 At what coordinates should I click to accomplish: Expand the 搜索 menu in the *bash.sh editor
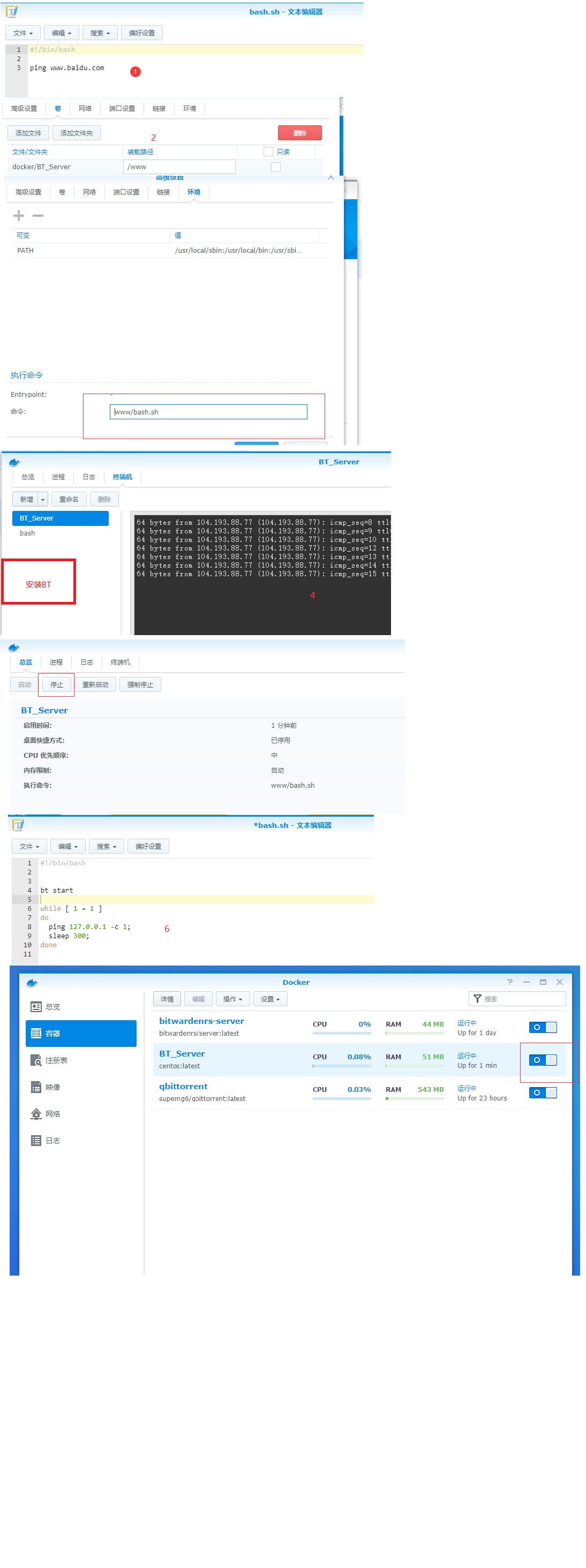coord(107,846)
